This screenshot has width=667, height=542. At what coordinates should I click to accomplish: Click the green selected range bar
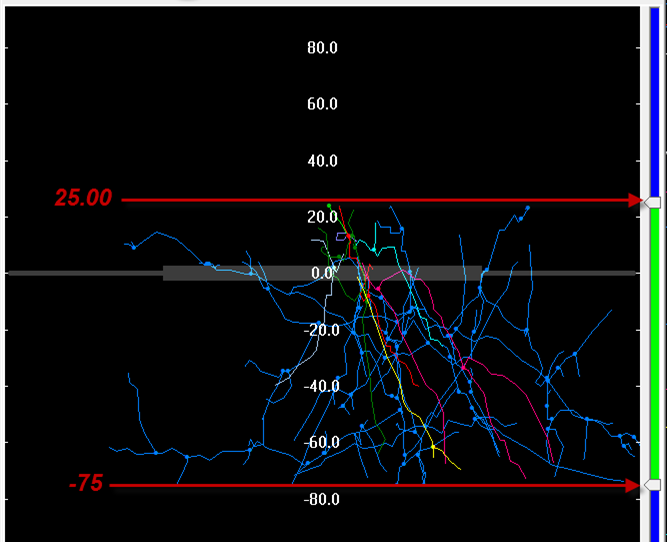[655, 340]
